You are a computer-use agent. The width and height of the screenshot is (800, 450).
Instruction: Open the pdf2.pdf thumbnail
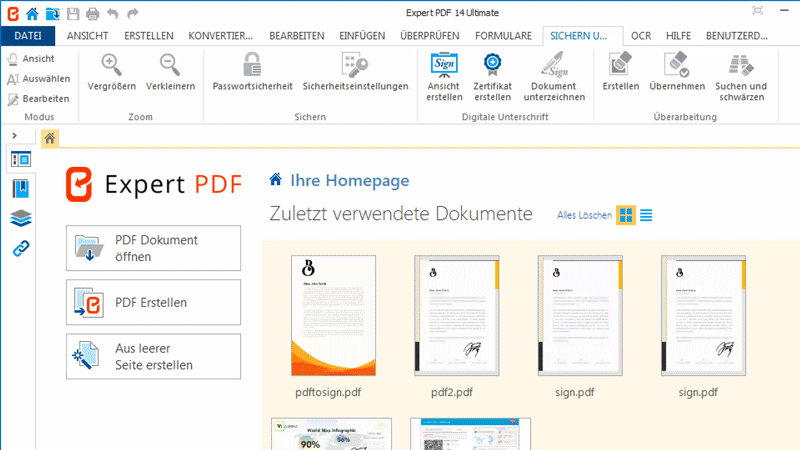[457, 315]
